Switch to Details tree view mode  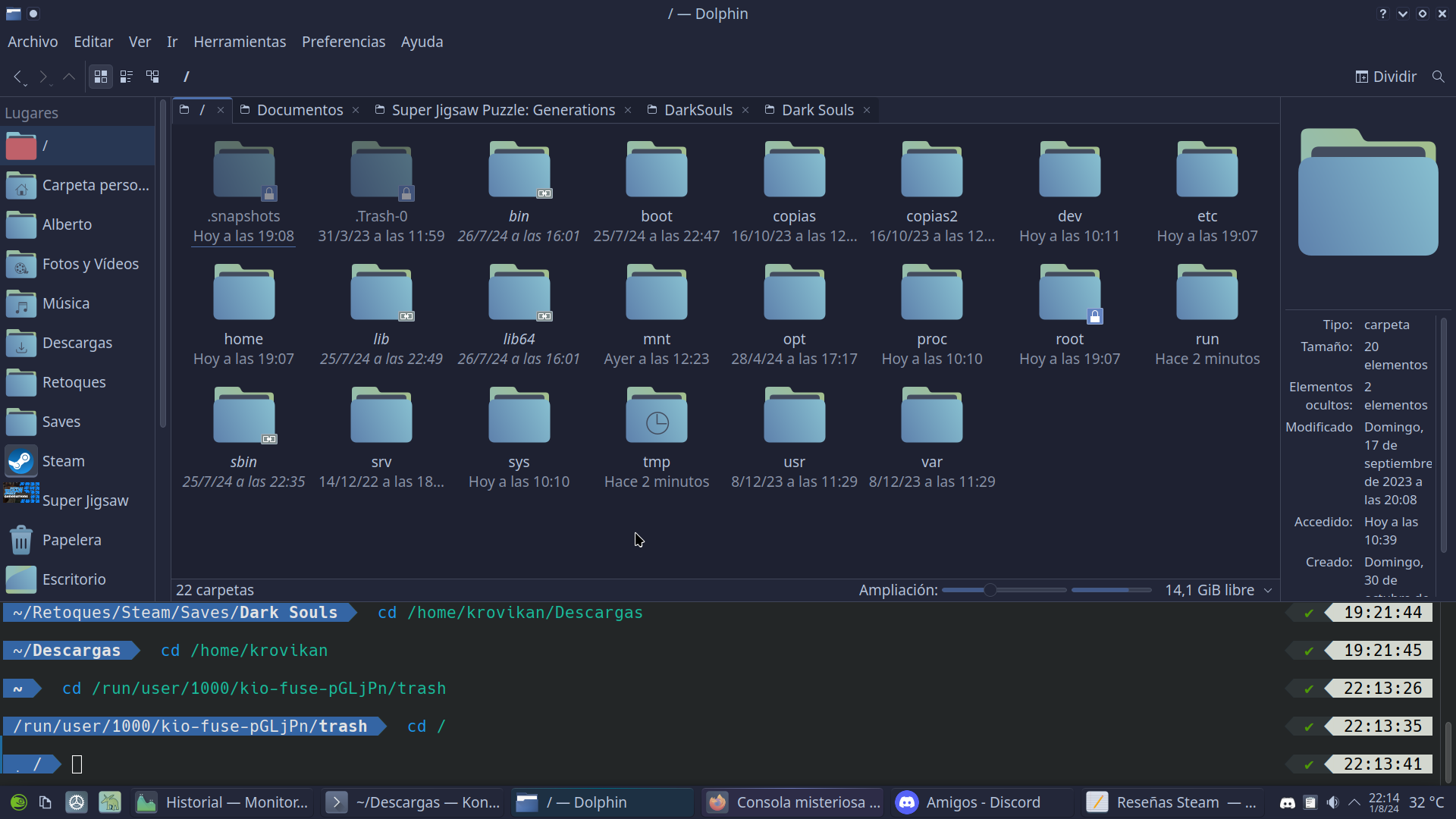152,77
